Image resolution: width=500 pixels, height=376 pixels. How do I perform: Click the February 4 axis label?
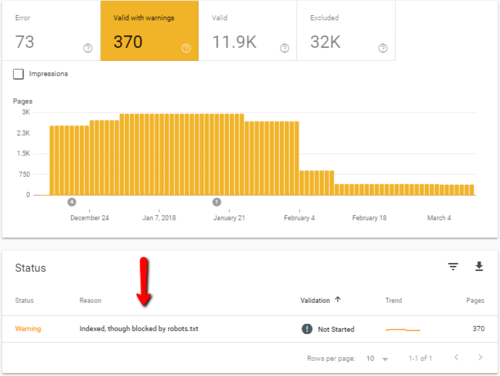pos(299,218)
